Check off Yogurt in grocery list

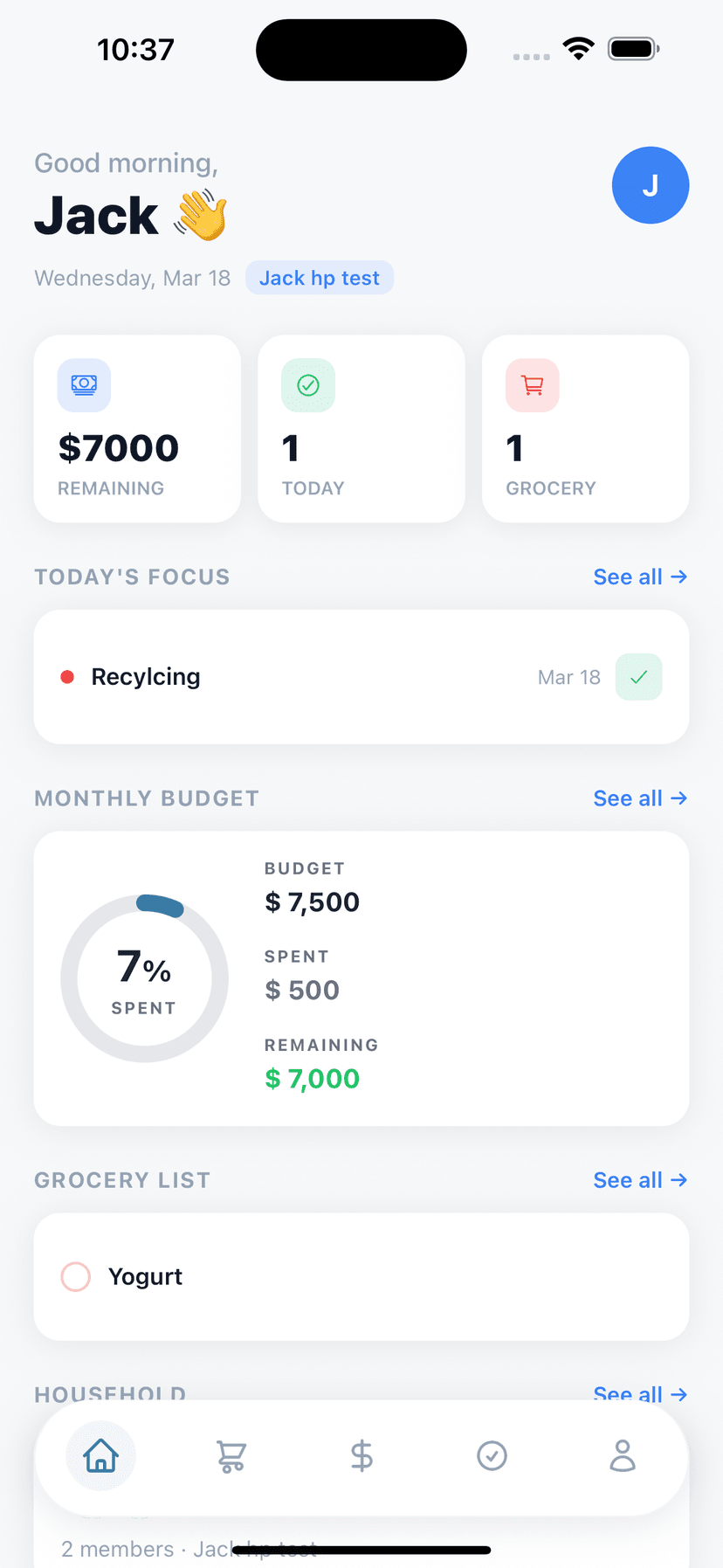[x=76, y=1276]
